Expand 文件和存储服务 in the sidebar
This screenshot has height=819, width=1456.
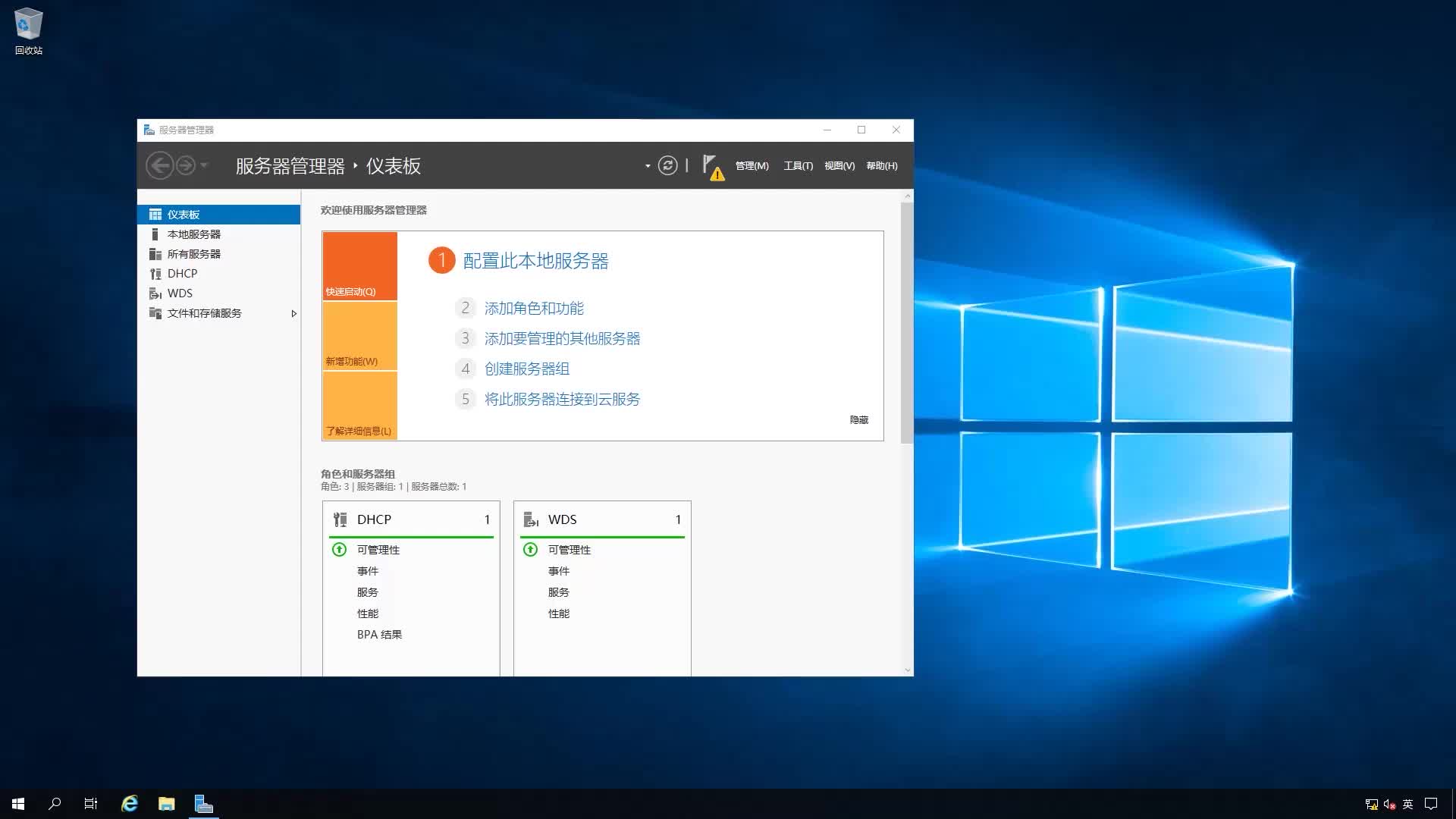point(294,313)
